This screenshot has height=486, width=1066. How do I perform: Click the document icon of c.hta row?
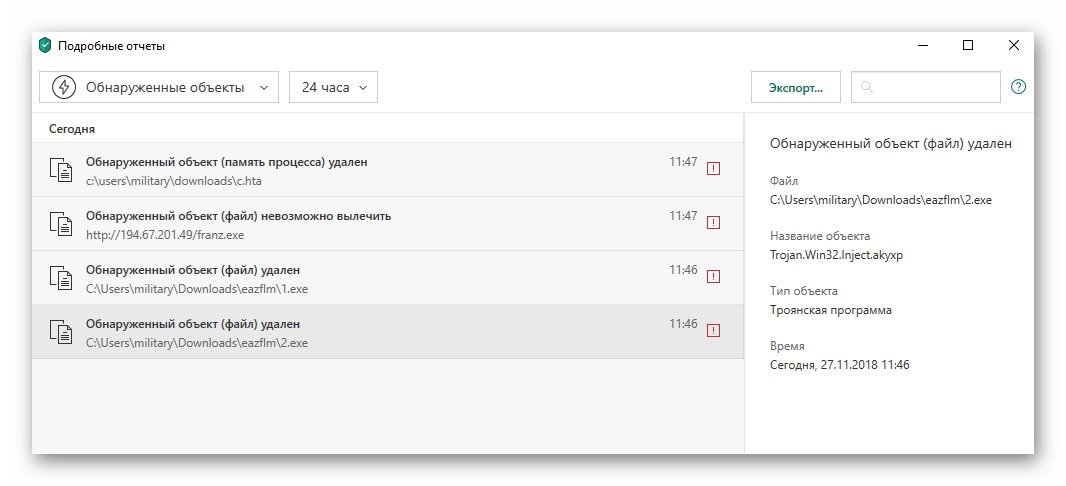(x=61, y=169)
